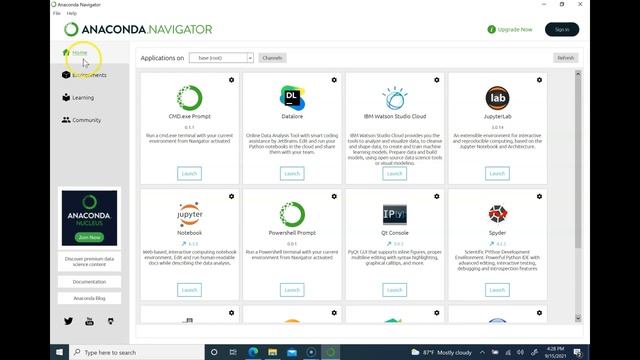Open gear options on Spyder card
The height and width of the screenshot is (360, 640).
[539, 196]
